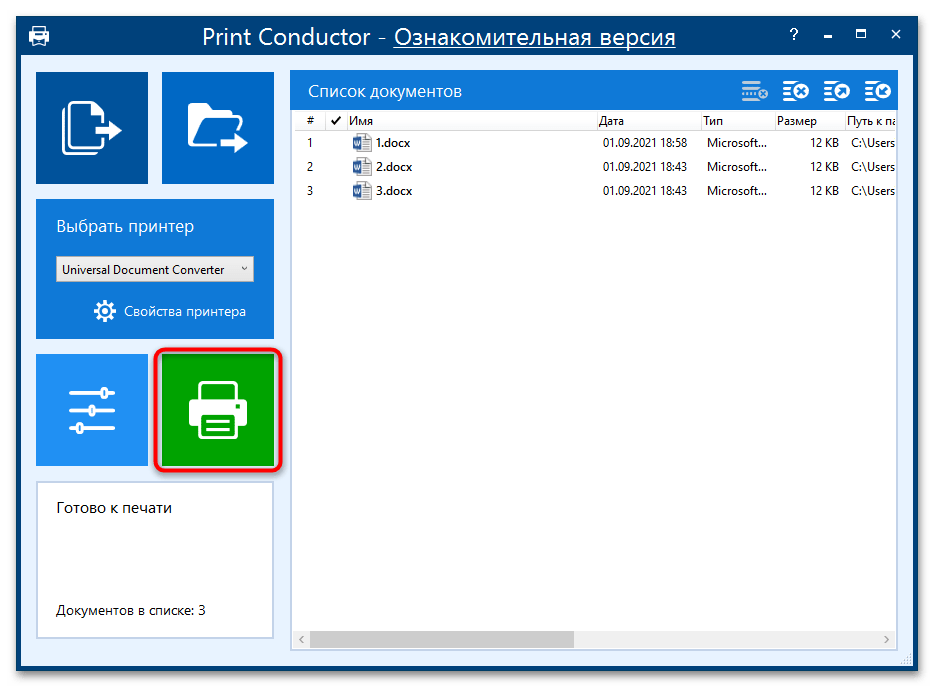Start printing with green printer button

click(218, 410)
